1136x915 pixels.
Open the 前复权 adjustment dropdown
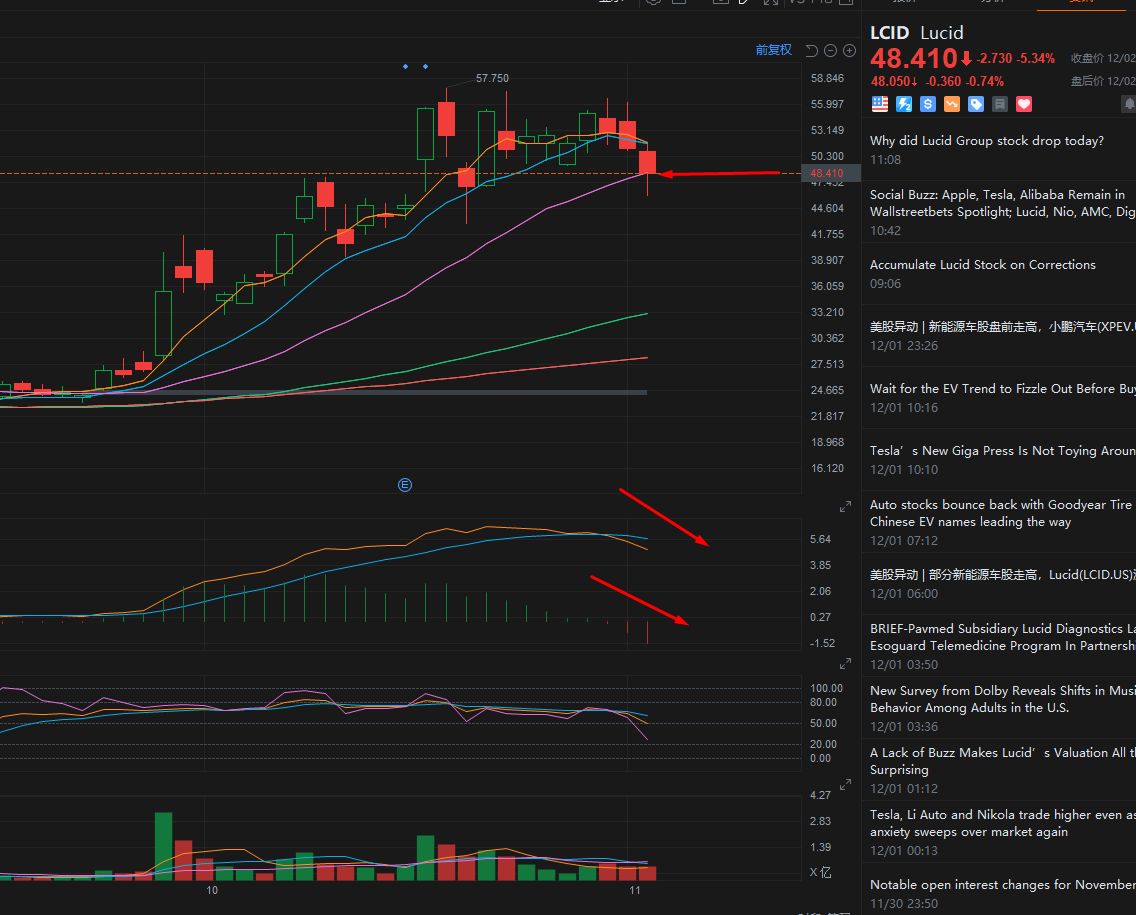(x=773, y=50)
